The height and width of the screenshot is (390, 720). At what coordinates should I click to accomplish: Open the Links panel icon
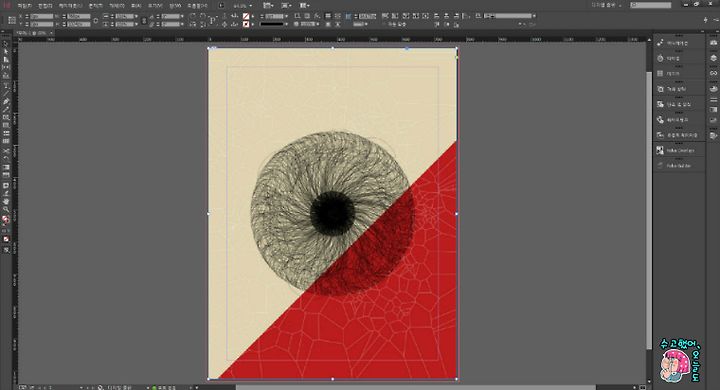[x=713, y=73]
